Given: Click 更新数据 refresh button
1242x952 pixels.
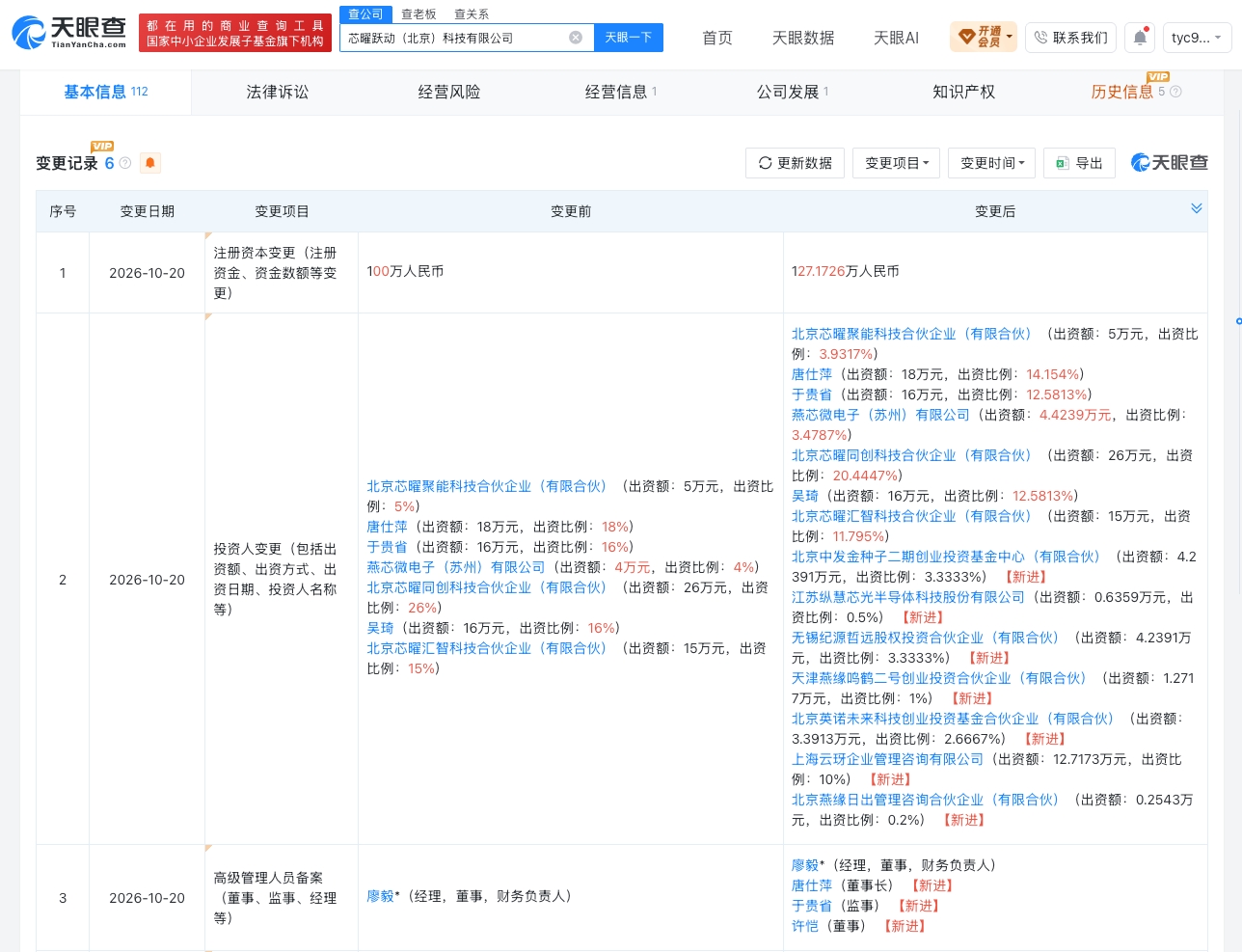Looking at the screenshot, I should pyautogui.click(x=796, y=163).
